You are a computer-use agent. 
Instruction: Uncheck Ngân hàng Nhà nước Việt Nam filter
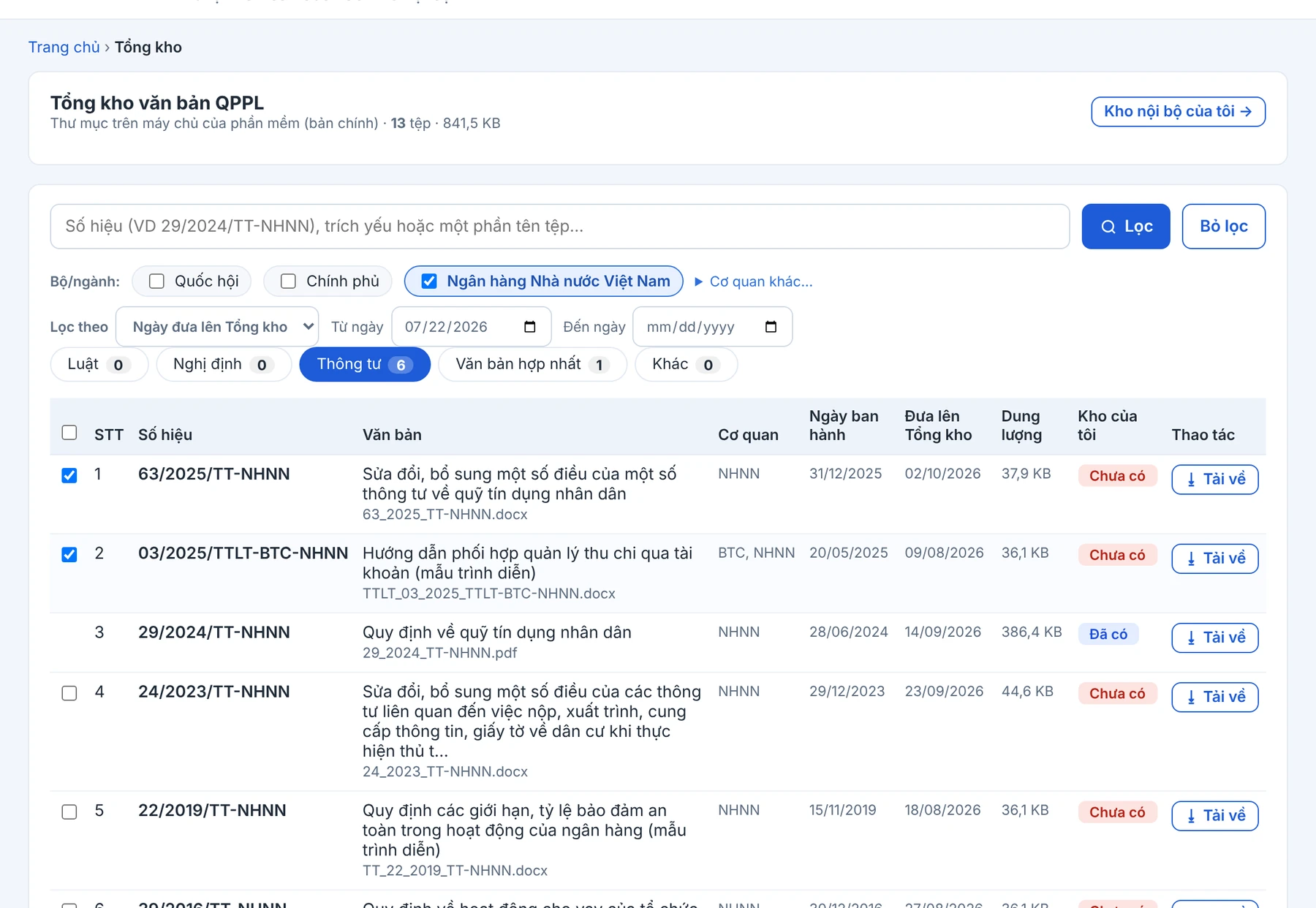coord(429,281)
